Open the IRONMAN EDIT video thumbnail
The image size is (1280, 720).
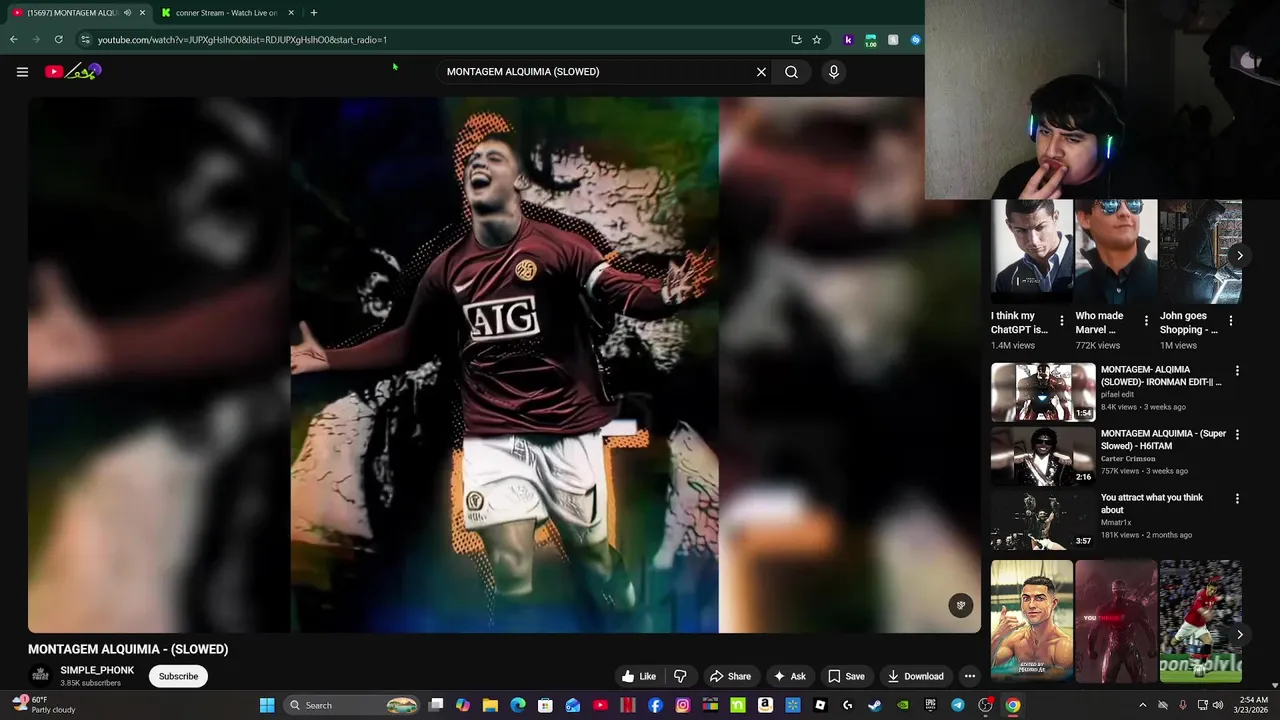pos(1043,392)
